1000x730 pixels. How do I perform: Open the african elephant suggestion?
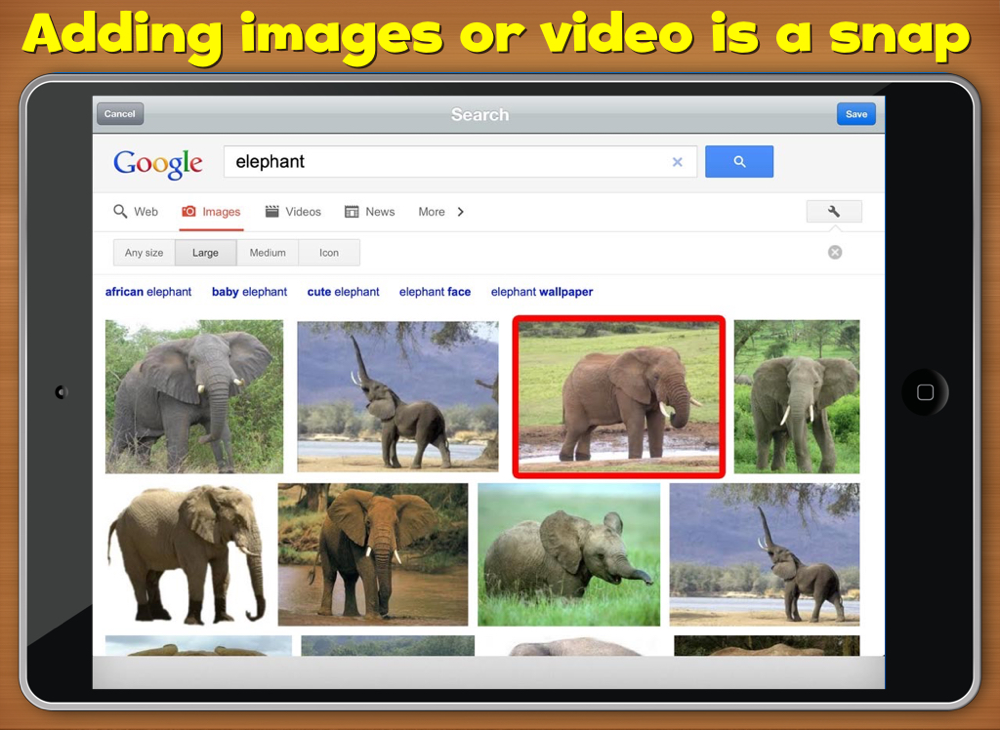[x=148, y=292]
